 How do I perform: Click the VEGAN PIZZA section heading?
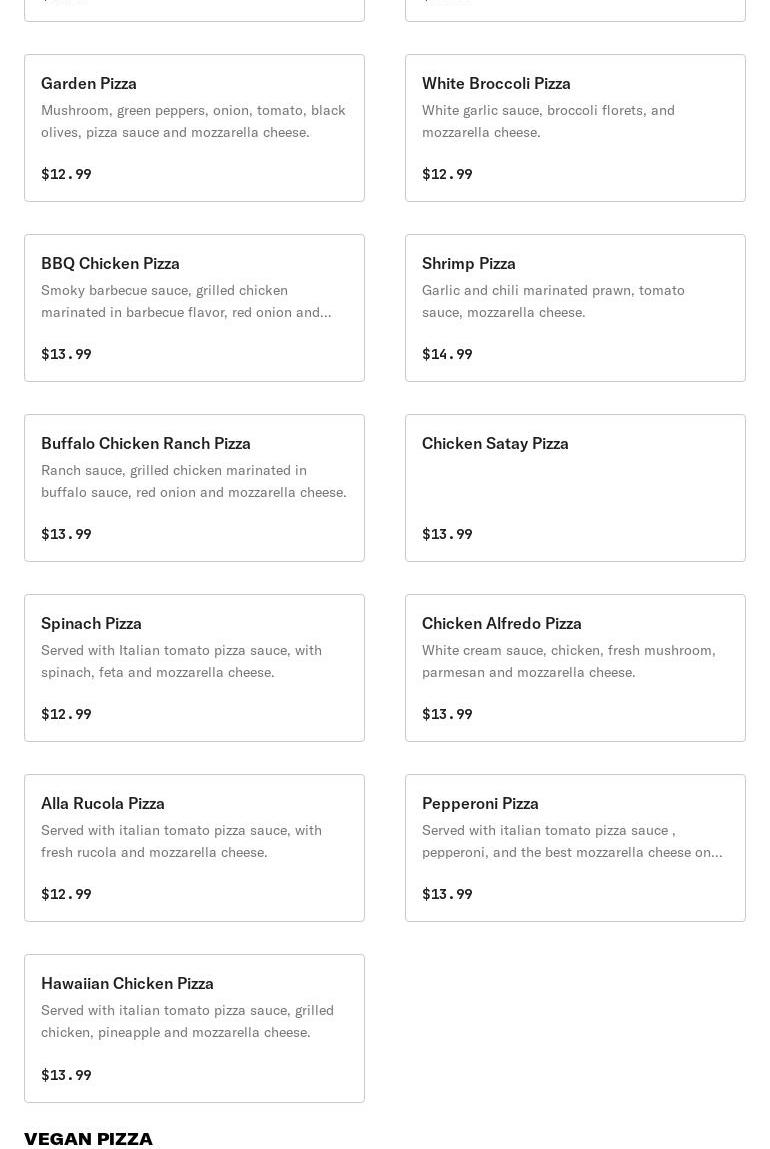pyautogui.click(x=88, y=1138)
